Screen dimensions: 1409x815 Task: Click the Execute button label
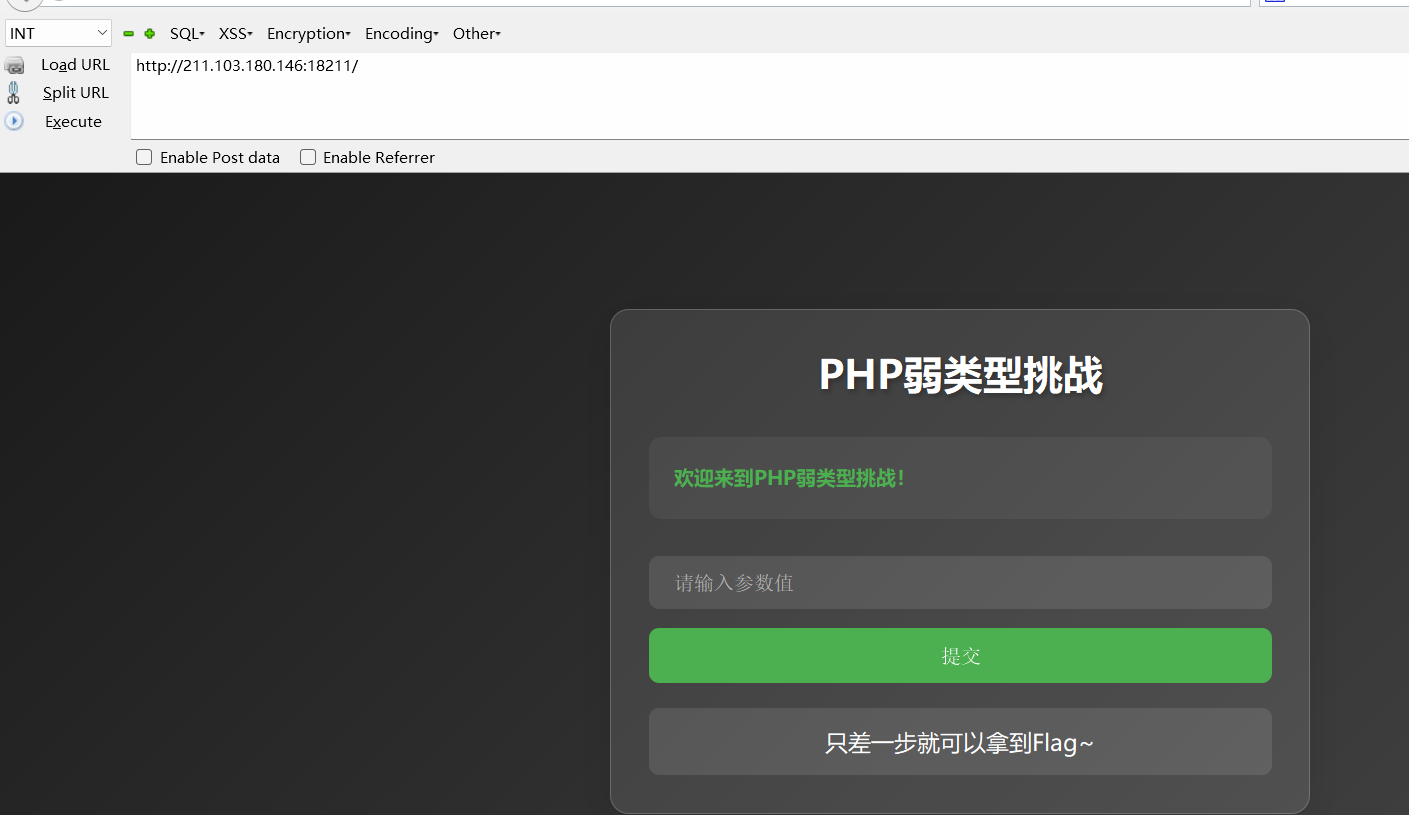click(x=73, y=122)
